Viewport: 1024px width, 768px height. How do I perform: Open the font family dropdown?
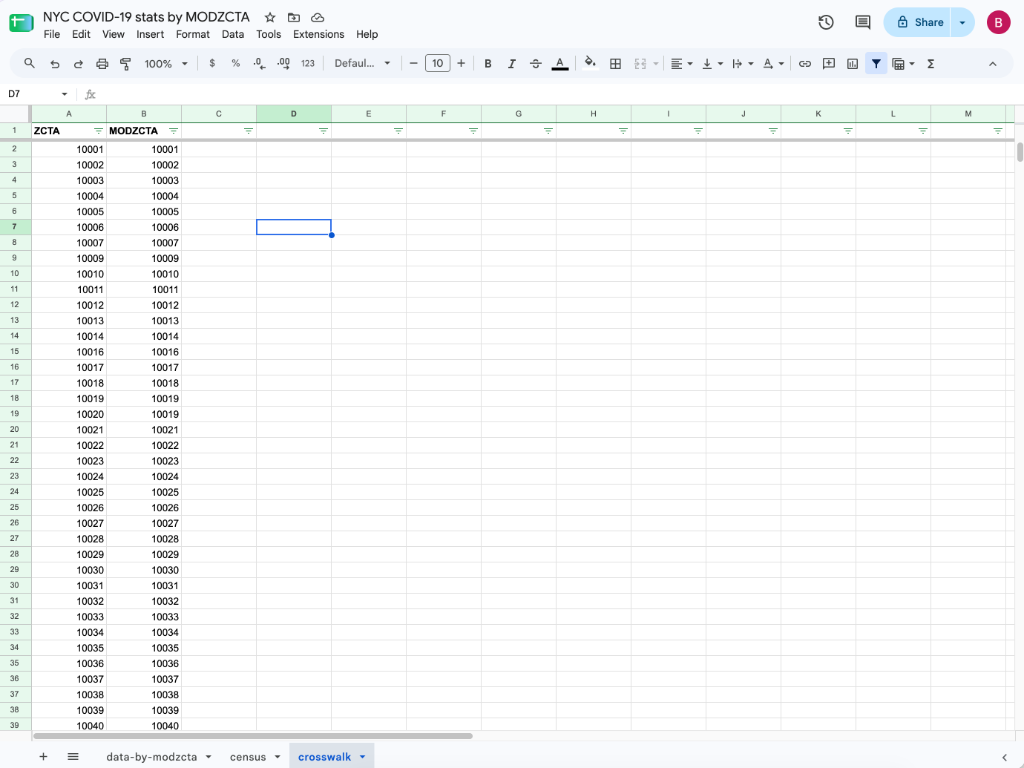coord(362,63)
